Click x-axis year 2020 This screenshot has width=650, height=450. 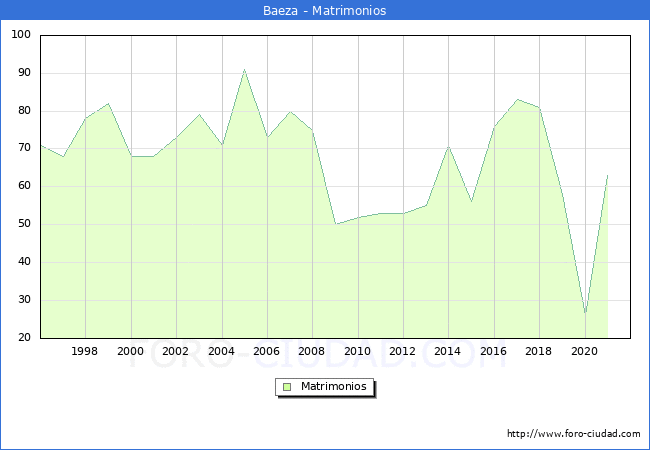pos(585,351)
